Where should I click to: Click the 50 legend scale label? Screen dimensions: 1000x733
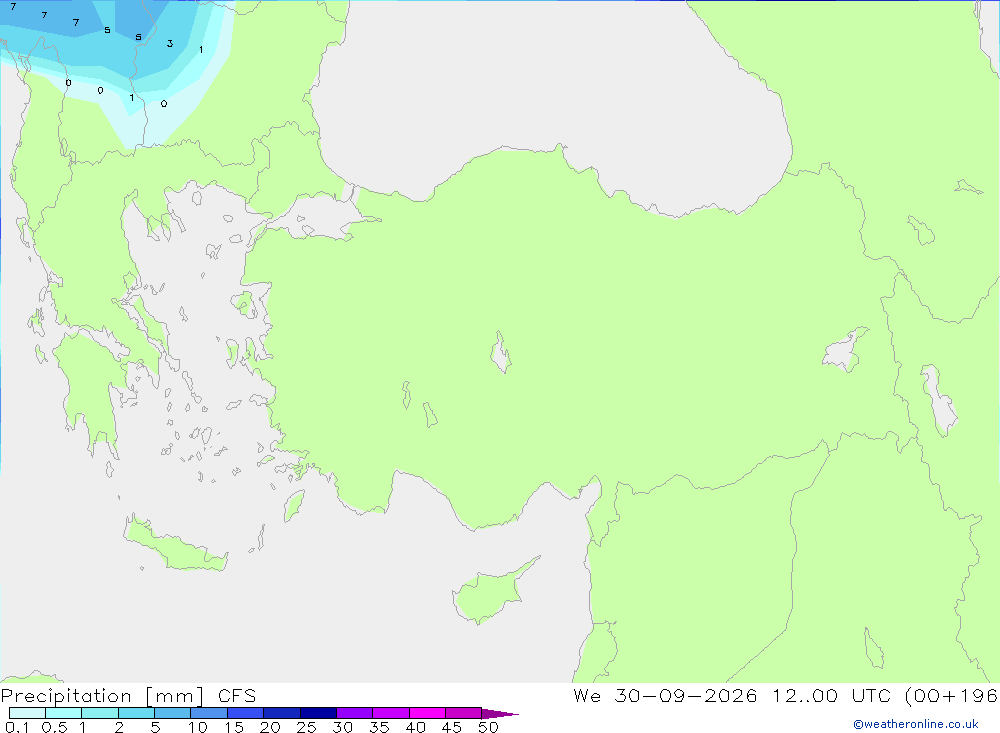488,727
